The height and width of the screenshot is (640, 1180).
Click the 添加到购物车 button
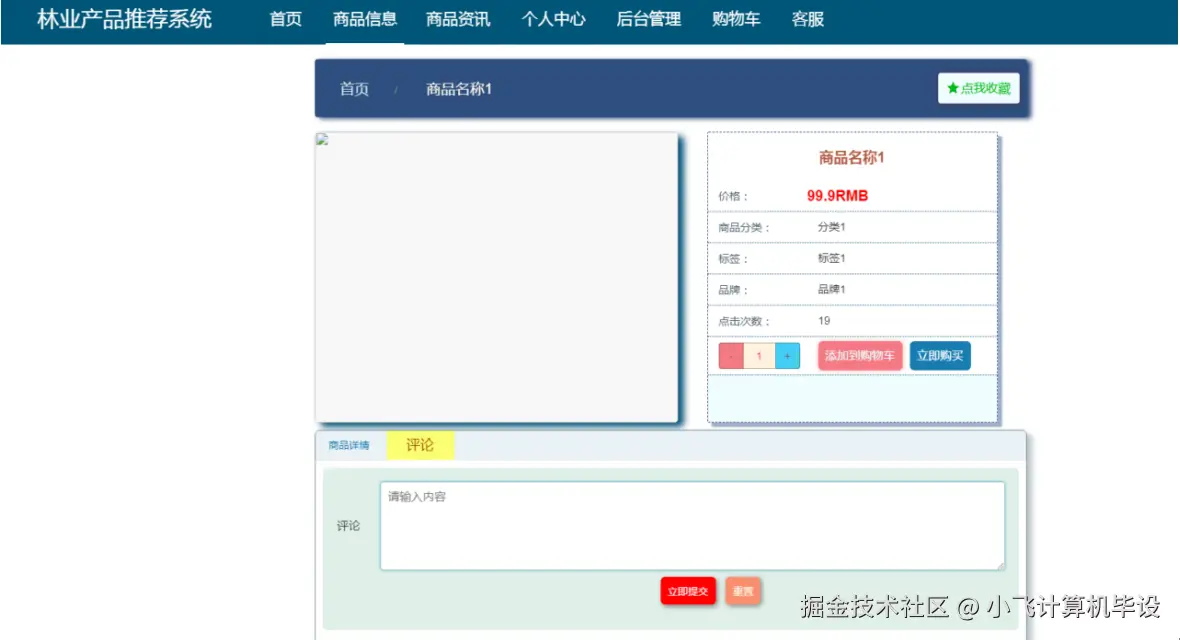click(859, 355)
